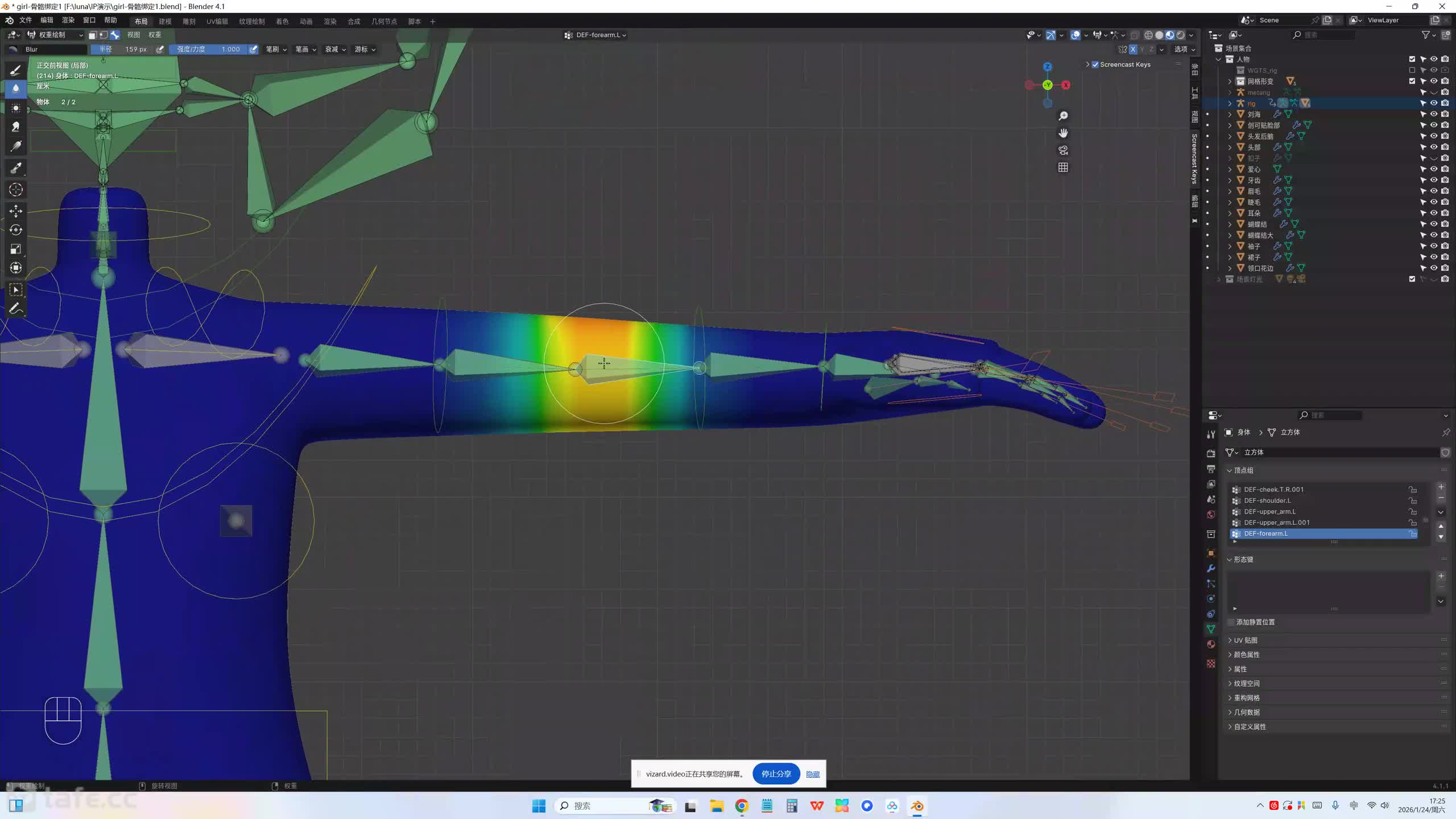This screenshot has width=1456, height=819.
Task: Expand the rig item in outliner
Action: (x=1229, y=104)
